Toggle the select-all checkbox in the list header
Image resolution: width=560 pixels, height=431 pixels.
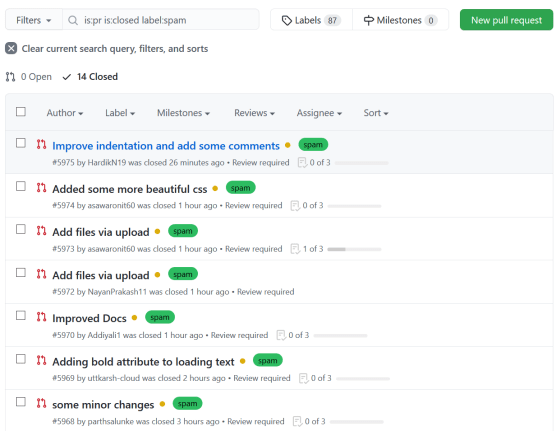(x=21, y=112)
